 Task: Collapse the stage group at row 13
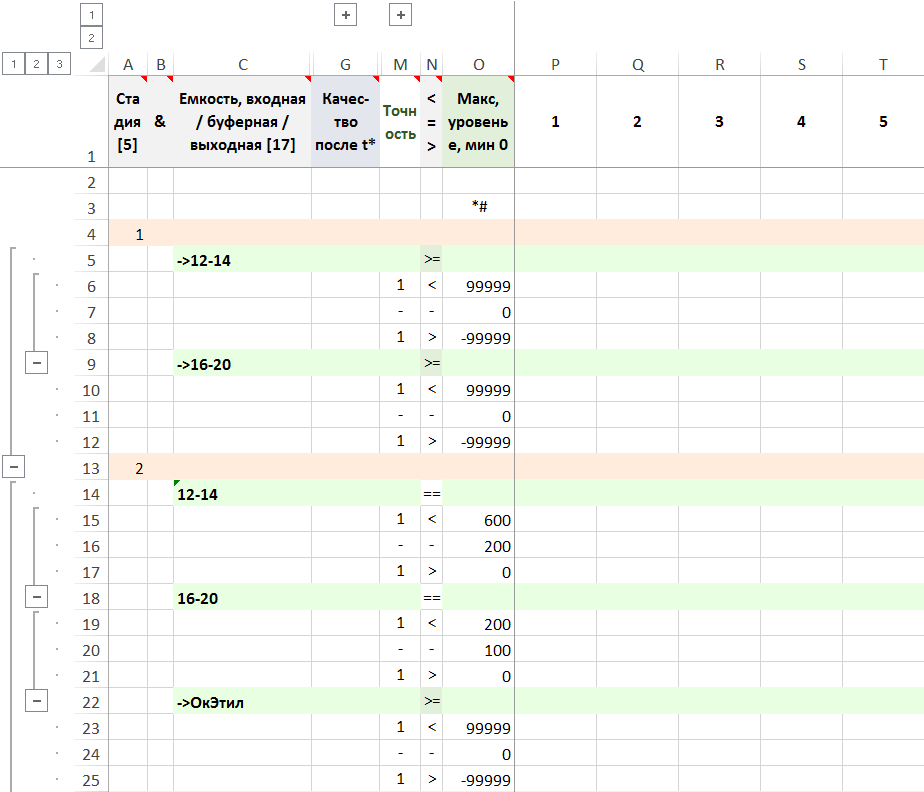tap(14, 466)
